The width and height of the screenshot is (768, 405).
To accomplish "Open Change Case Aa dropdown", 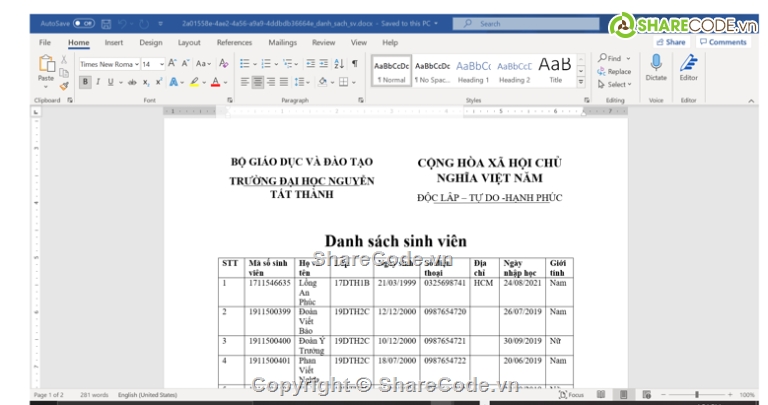I will coord(203,64).
